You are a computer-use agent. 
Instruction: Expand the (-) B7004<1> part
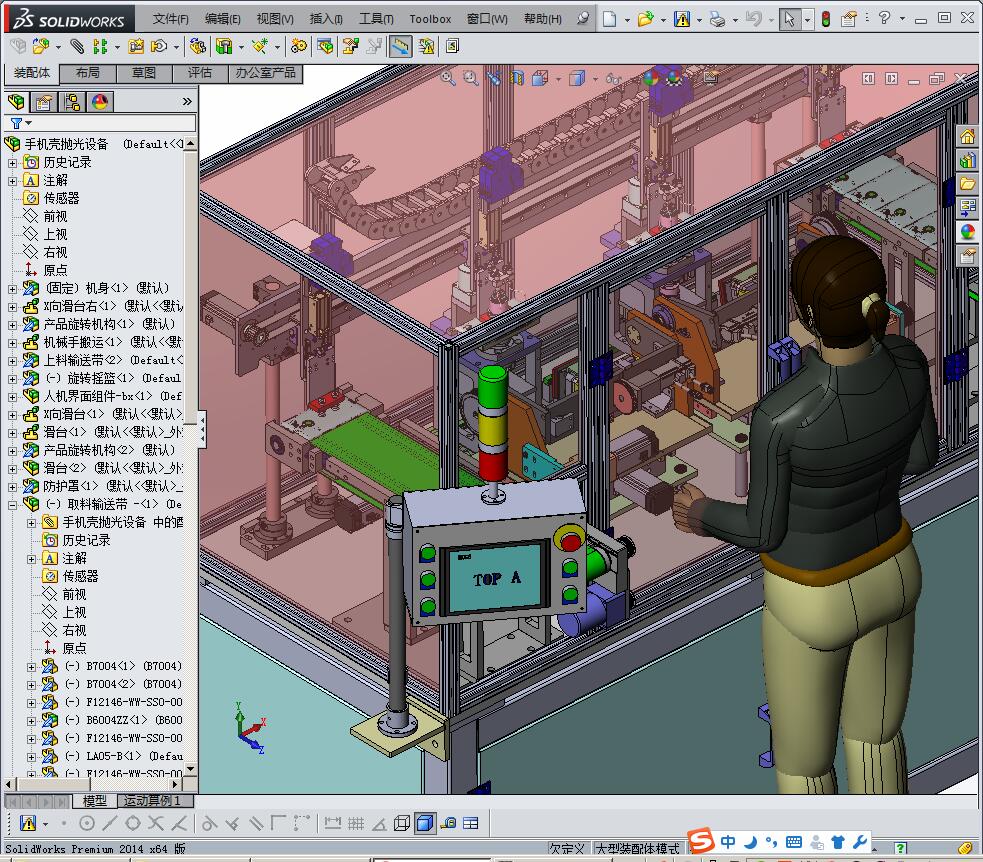click(x=31, y=667)
